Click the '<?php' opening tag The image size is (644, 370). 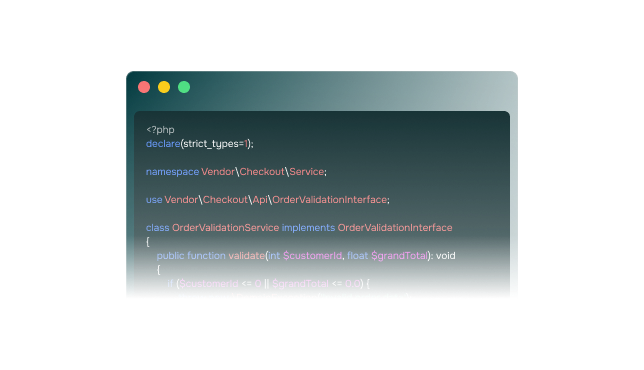click(160, 130)
